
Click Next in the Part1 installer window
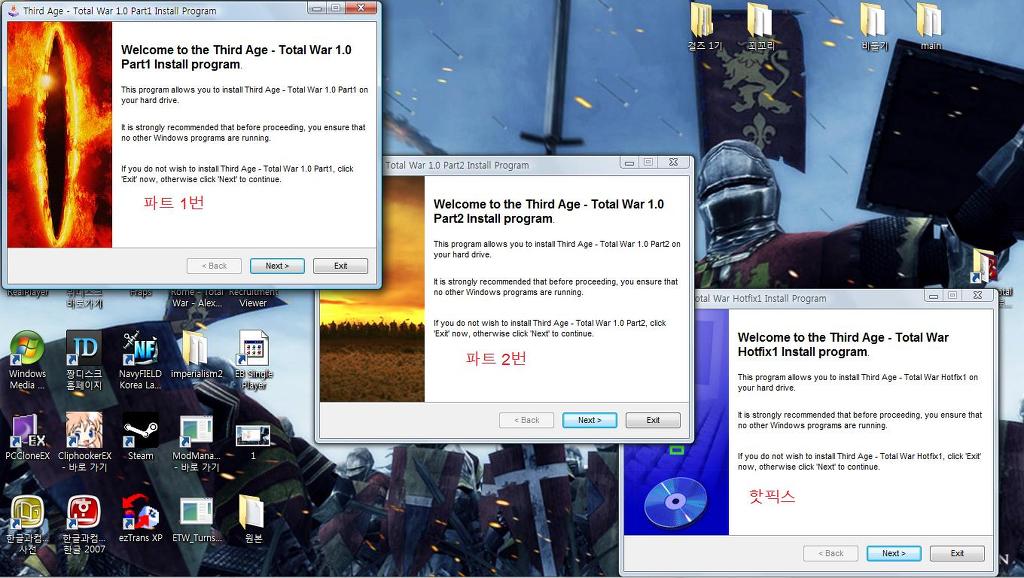point(277,266)
